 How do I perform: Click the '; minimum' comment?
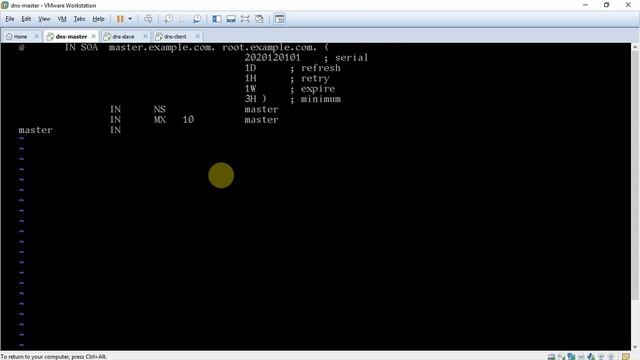315,99
